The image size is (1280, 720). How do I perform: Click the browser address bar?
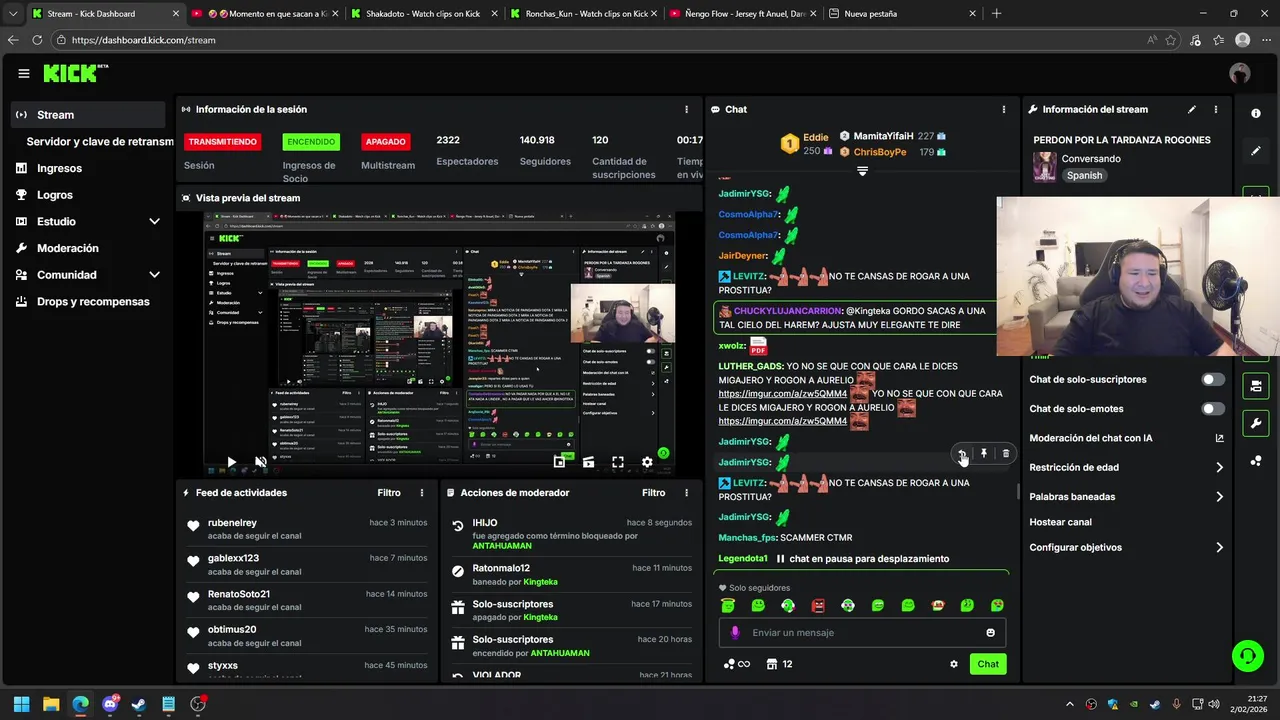click(x=600, y=40)
